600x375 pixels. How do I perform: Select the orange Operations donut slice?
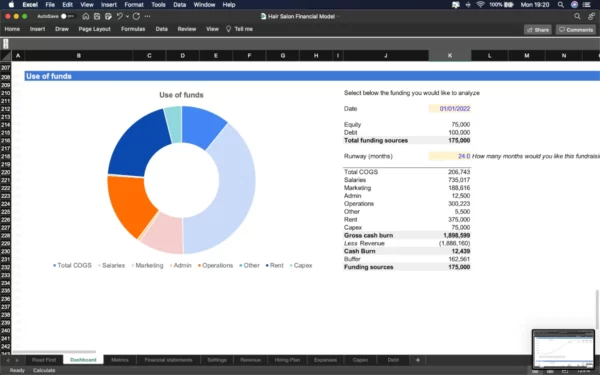point(129,204)
